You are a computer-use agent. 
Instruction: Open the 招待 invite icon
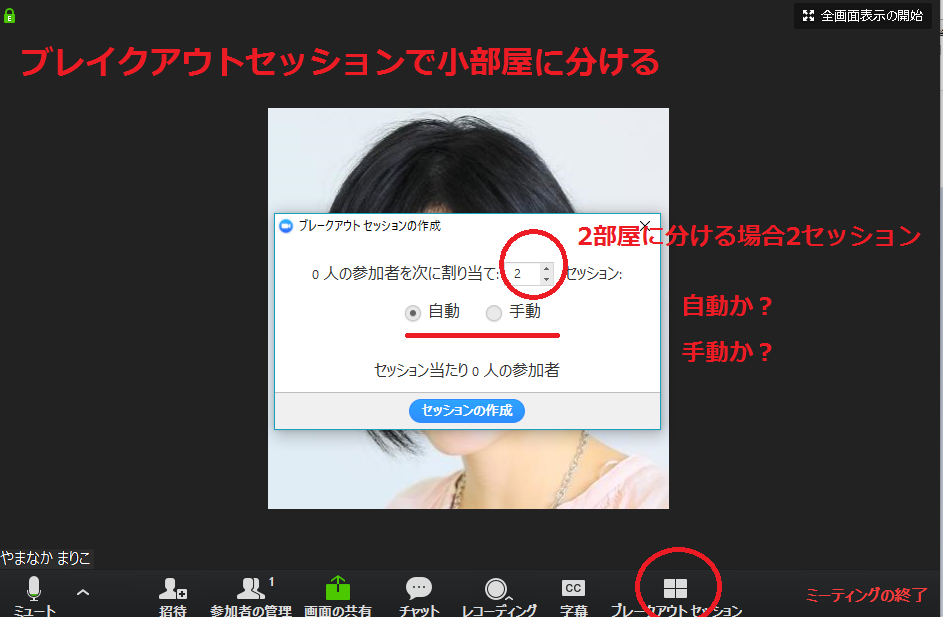pyautogui.click(x=173, y=595)
